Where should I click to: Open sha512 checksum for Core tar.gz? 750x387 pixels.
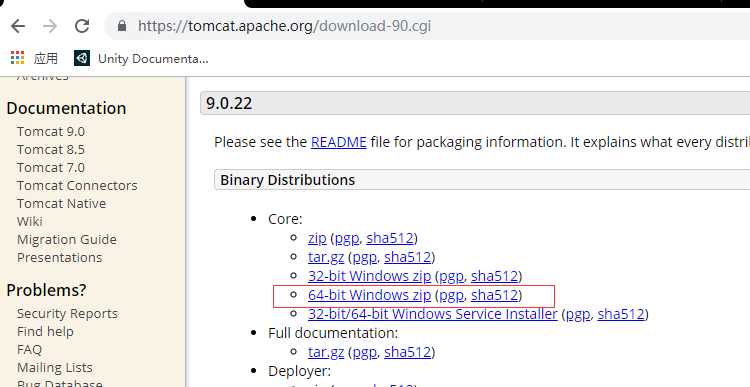408,257
